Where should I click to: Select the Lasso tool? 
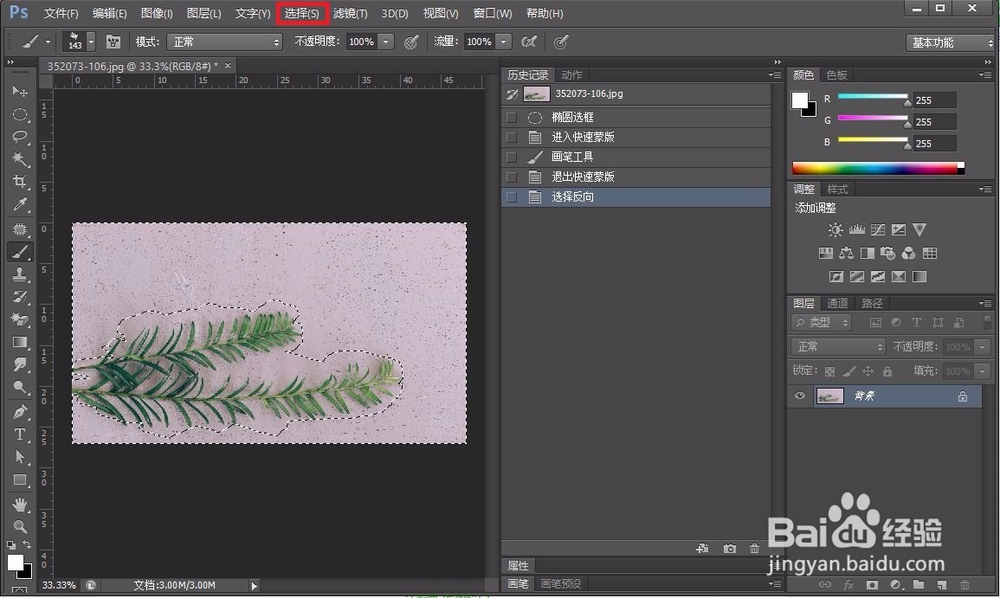[20, 136]
